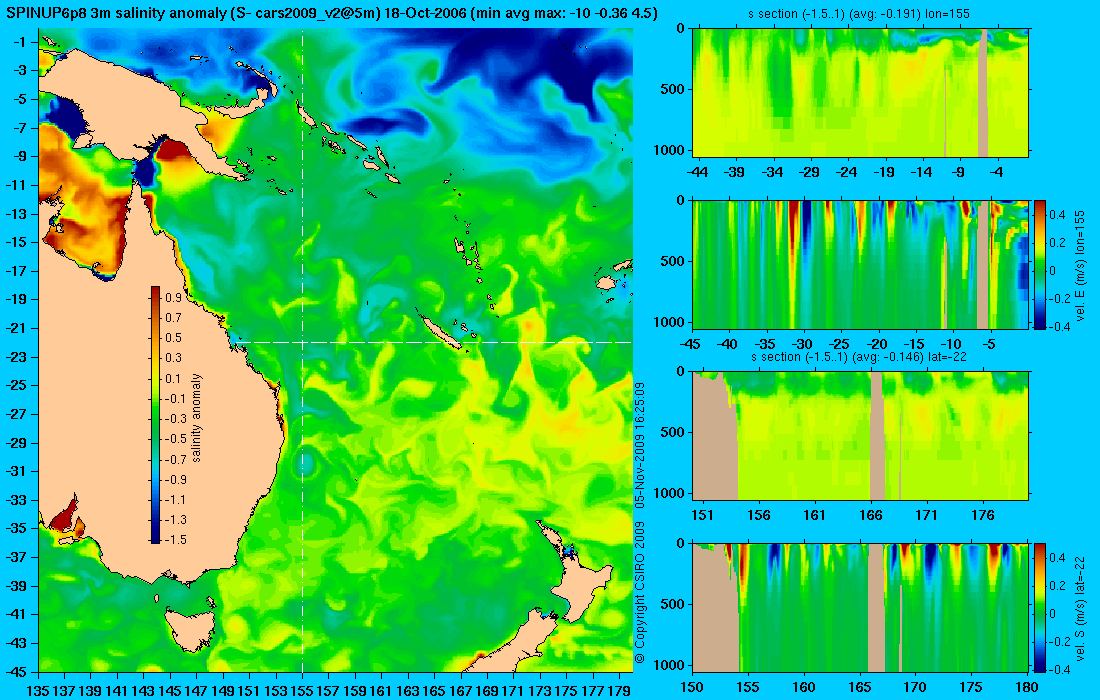Click the '176' tick below the lat=-22 salinity section
The width and height of the screenshot is (1100, 700).
click(984, 515)
